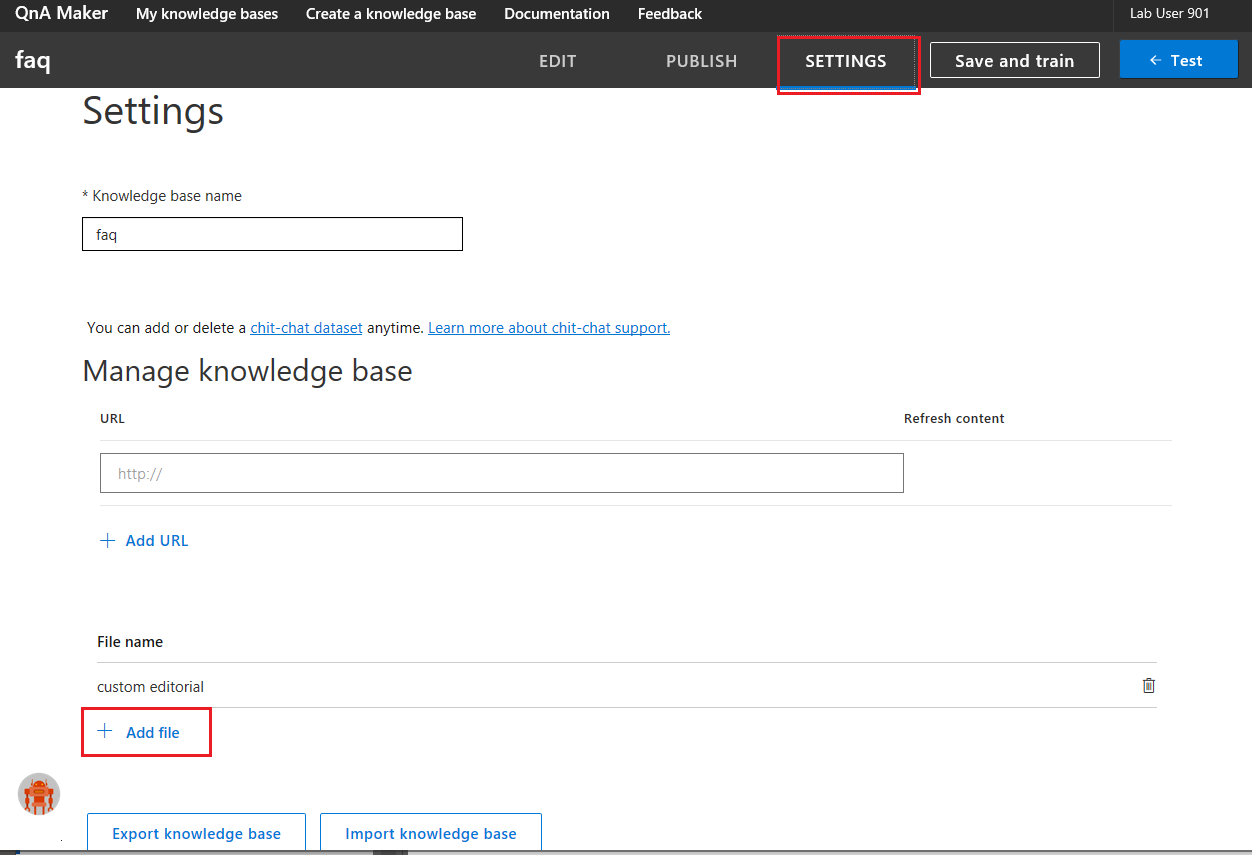Viewport: 1252px width, 855px height.
Task: Open the Feedback menu item
Action: pyautogui.click(x=670, y=14)
